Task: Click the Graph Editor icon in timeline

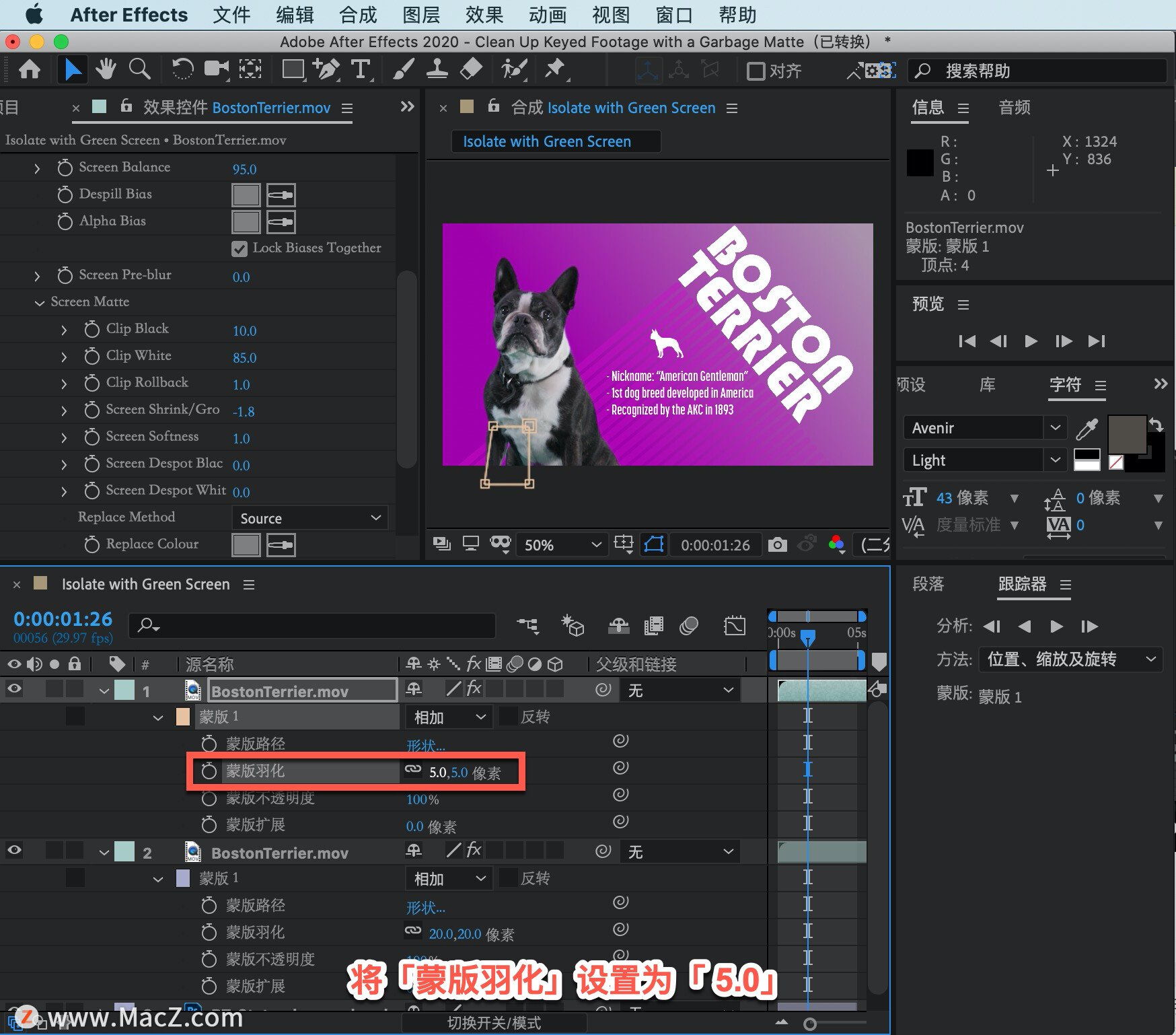Action: [735, 626]
